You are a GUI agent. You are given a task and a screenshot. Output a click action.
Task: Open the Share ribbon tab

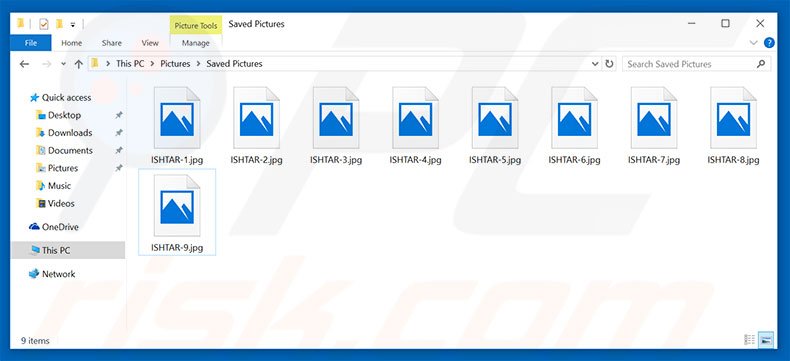point(112,43)
